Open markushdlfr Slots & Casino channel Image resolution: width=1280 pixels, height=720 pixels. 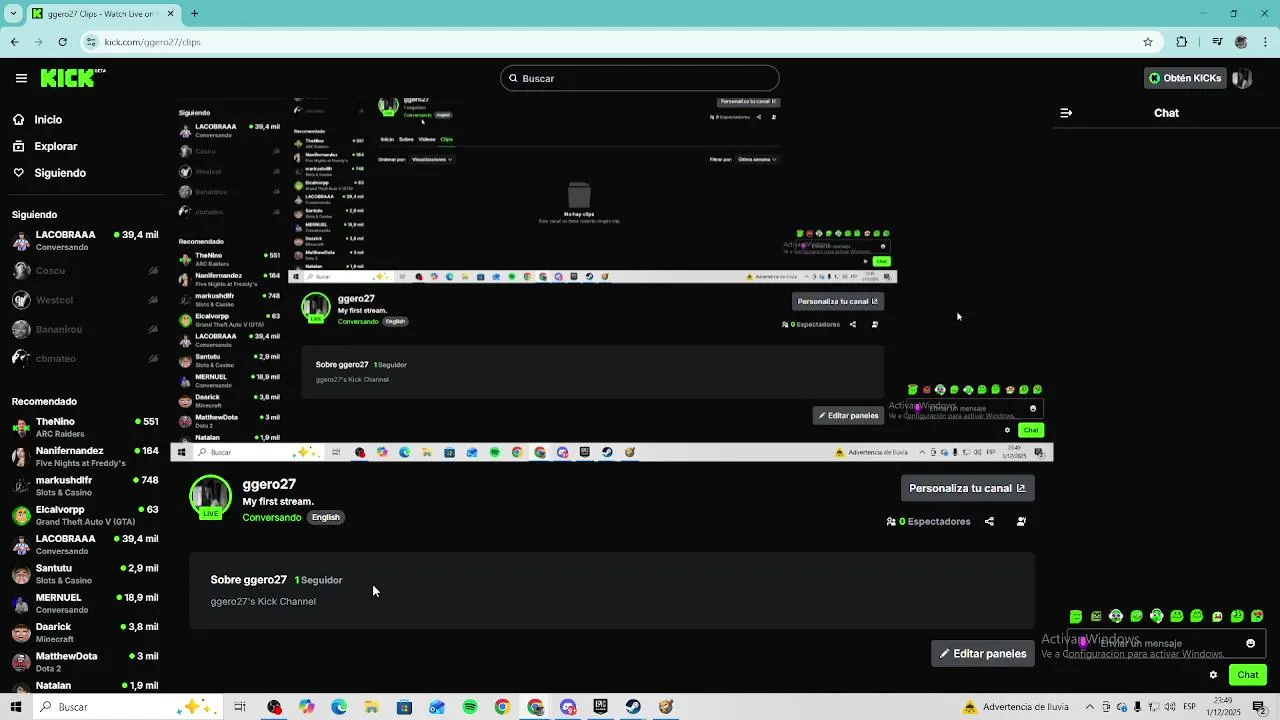[85, 486]
